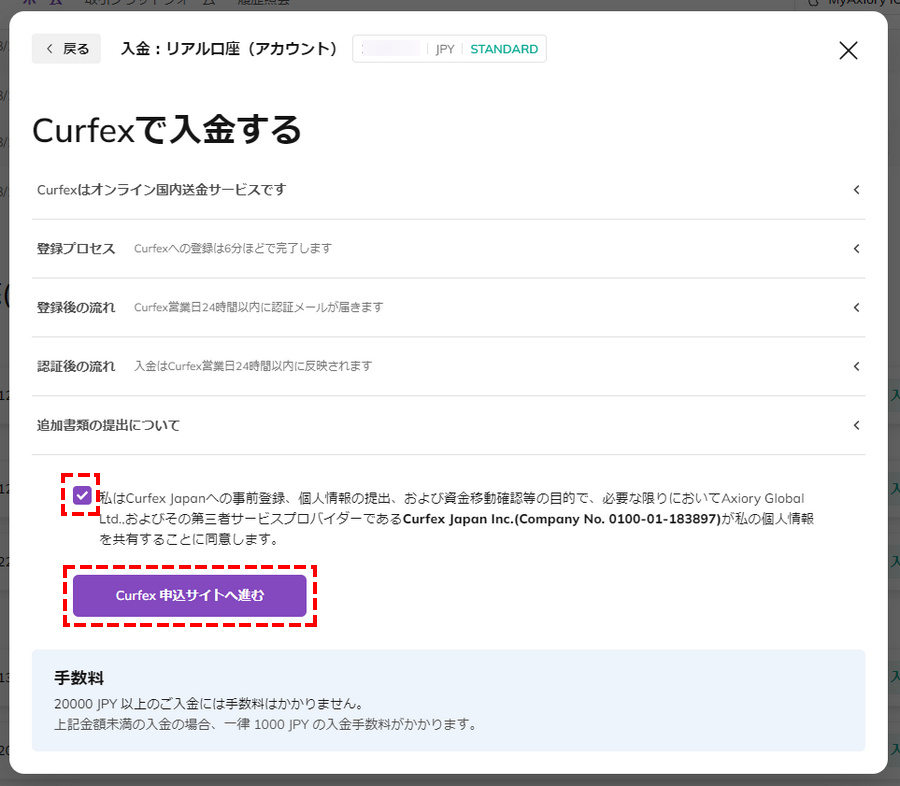Click text '入金はCurfex営業日24時間以内に反映されます'
The height and width of the screenshot is (786, 900).
click(253, 366)
